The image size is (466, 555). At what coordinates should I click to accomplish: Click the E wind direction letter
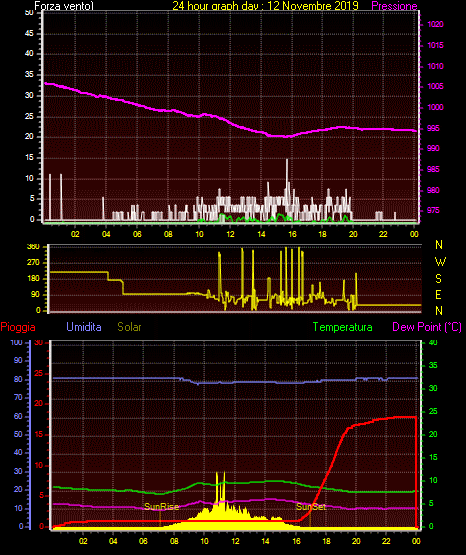coord(438,294)
